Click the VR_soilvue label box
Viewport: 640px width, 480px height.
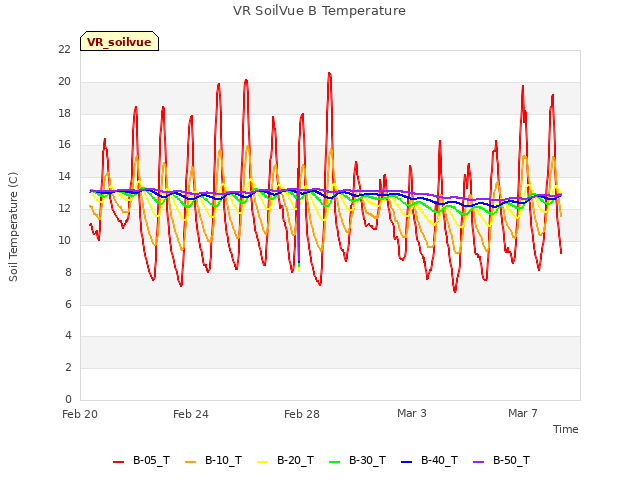coord(119,41)
